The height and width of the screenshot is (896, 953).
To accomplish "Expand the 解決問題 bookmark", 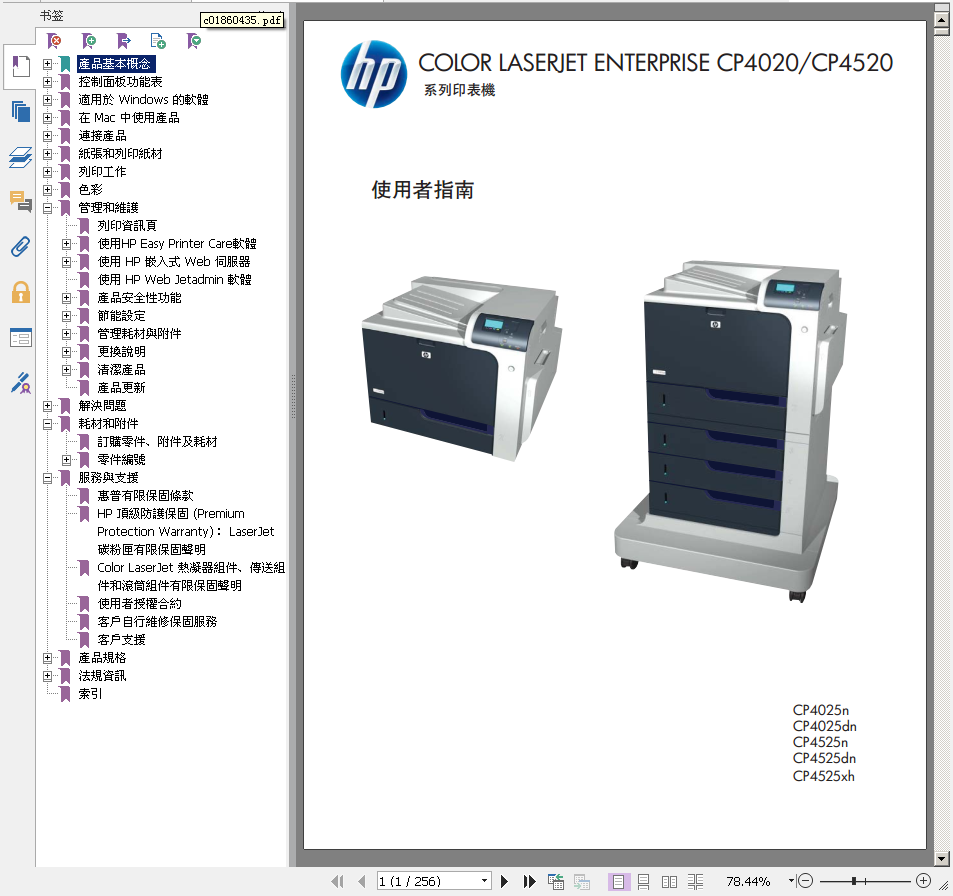I will coord(47,405).
